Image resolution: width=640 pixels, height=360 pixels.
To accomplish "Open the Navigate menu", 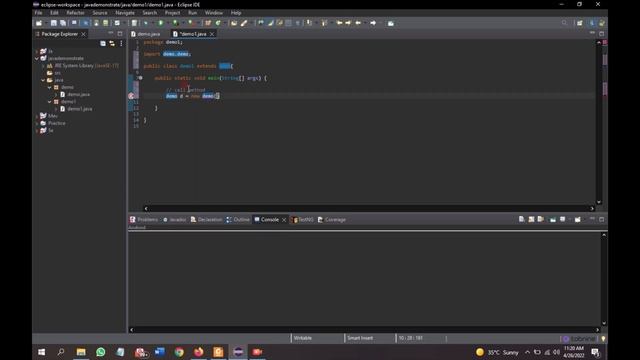I will click(x=125, y=13).
